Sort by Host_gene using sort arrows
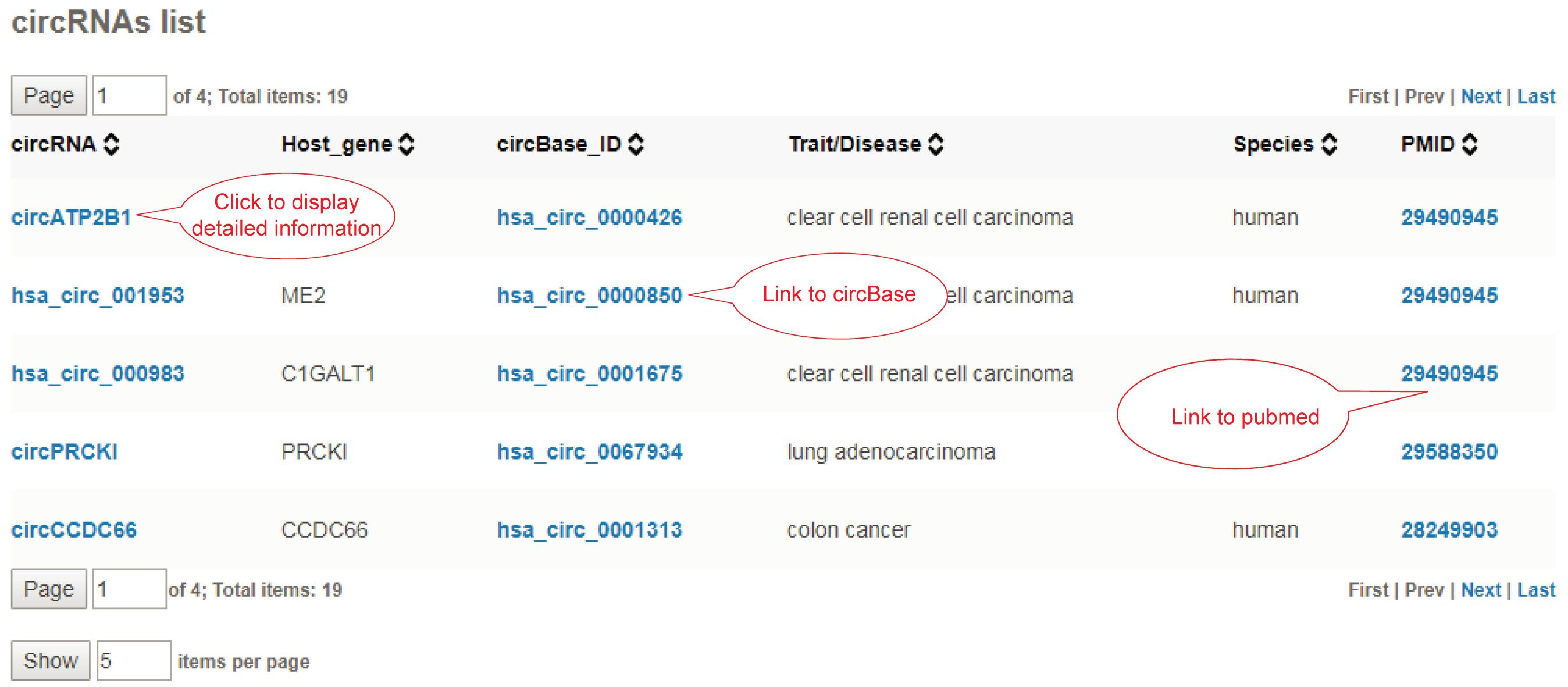Image resolution: width=1568 pixels, height=687 pixels. pyautogui.click(x=407, y=144)
